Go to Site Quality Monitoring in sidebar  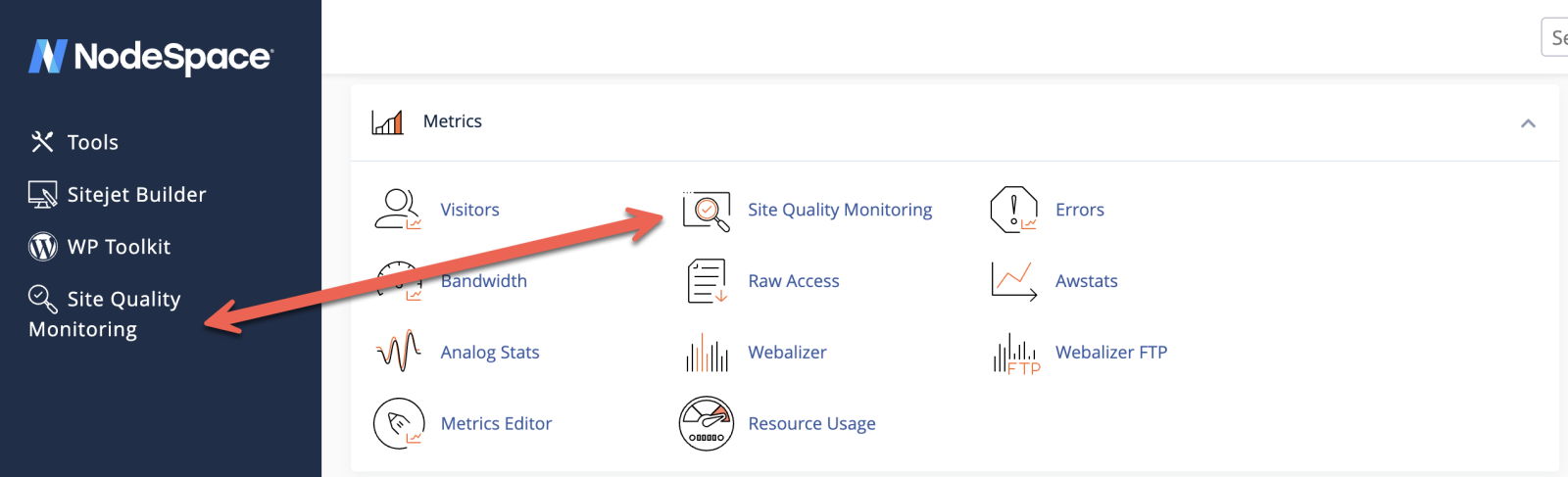point(104,313)
